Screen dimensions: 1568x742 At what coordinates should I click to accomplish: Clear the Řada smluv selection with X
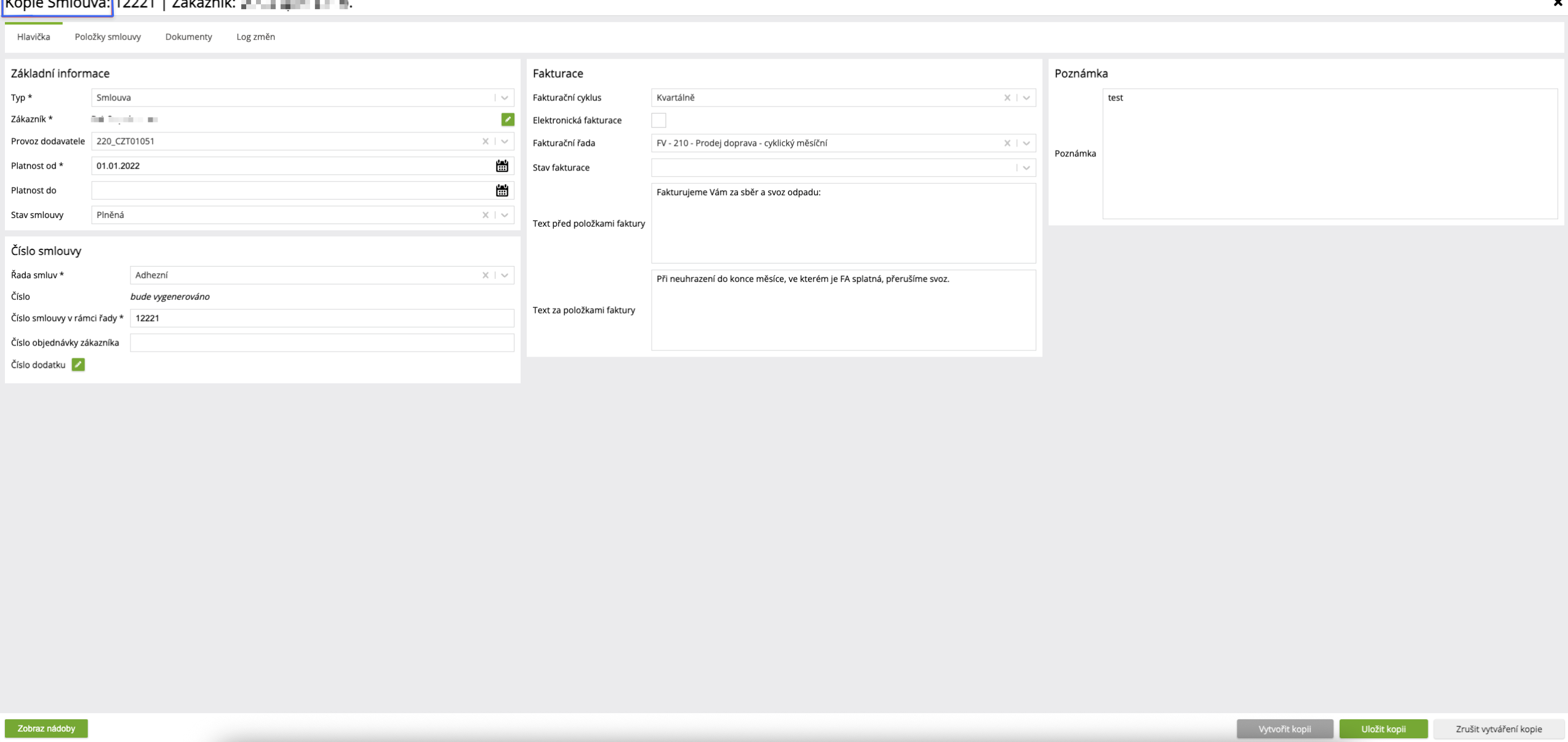(486, 275)
